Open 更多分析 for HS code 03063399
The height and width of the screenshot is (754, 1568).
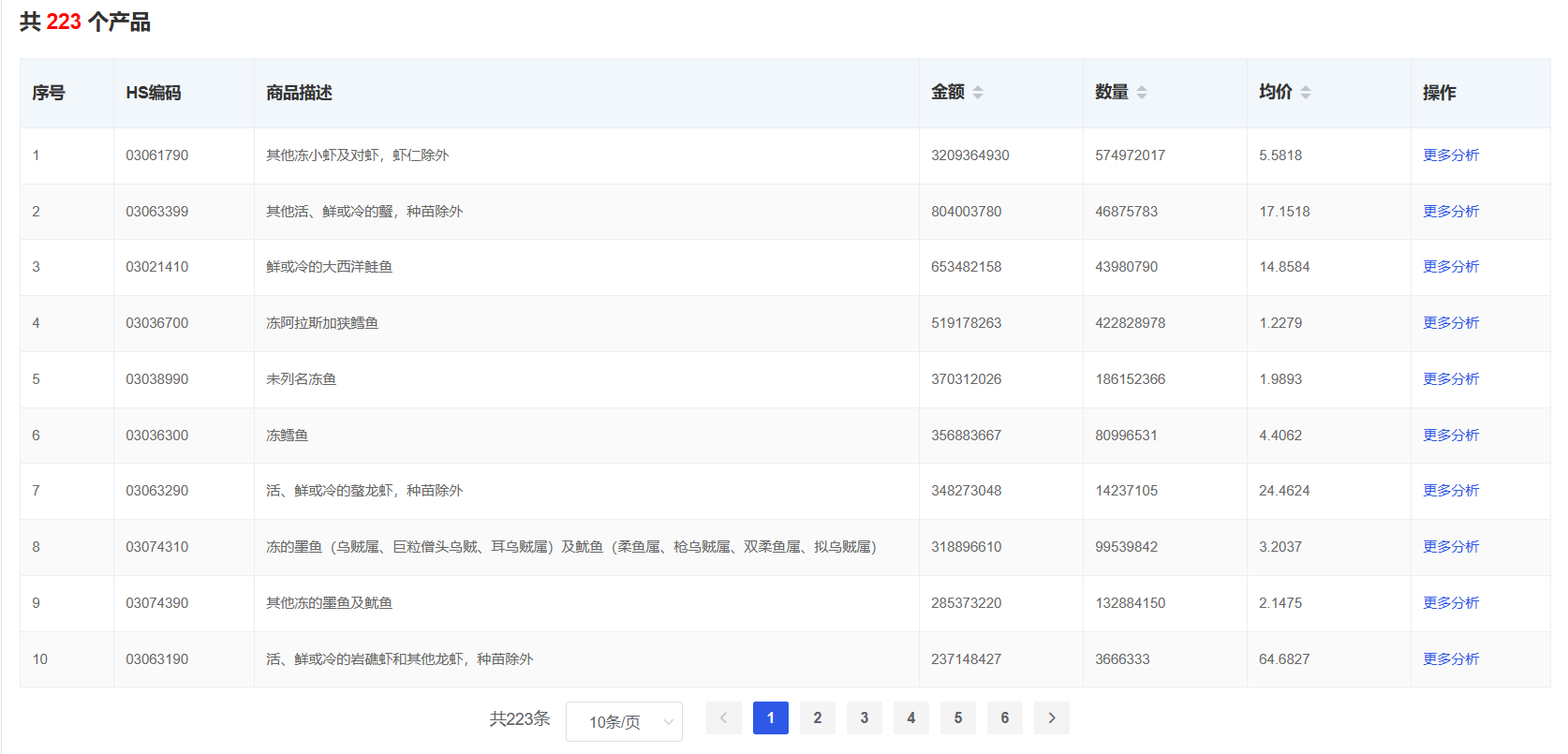click(1451, 212)
